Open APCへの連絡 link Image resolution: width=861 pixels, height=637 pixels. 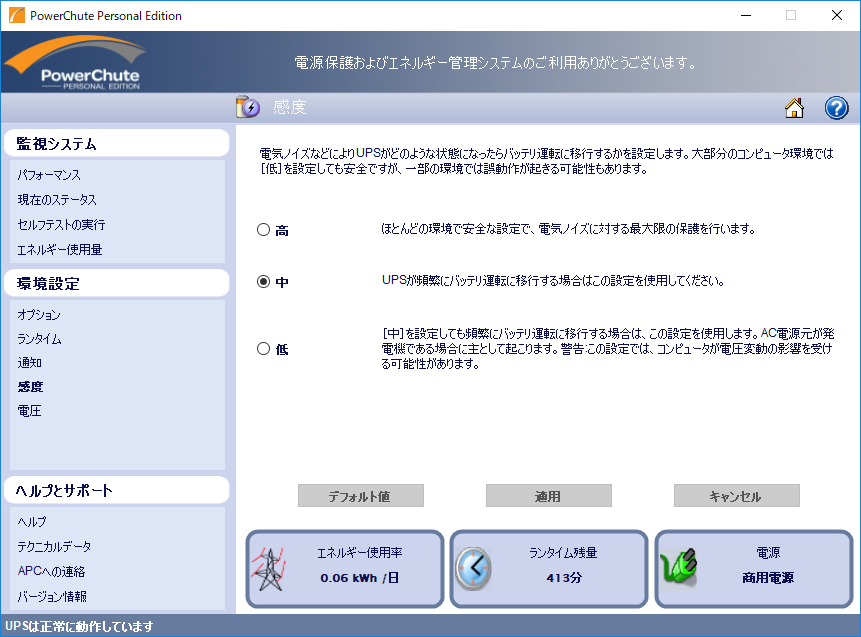[x=51, y=571]
